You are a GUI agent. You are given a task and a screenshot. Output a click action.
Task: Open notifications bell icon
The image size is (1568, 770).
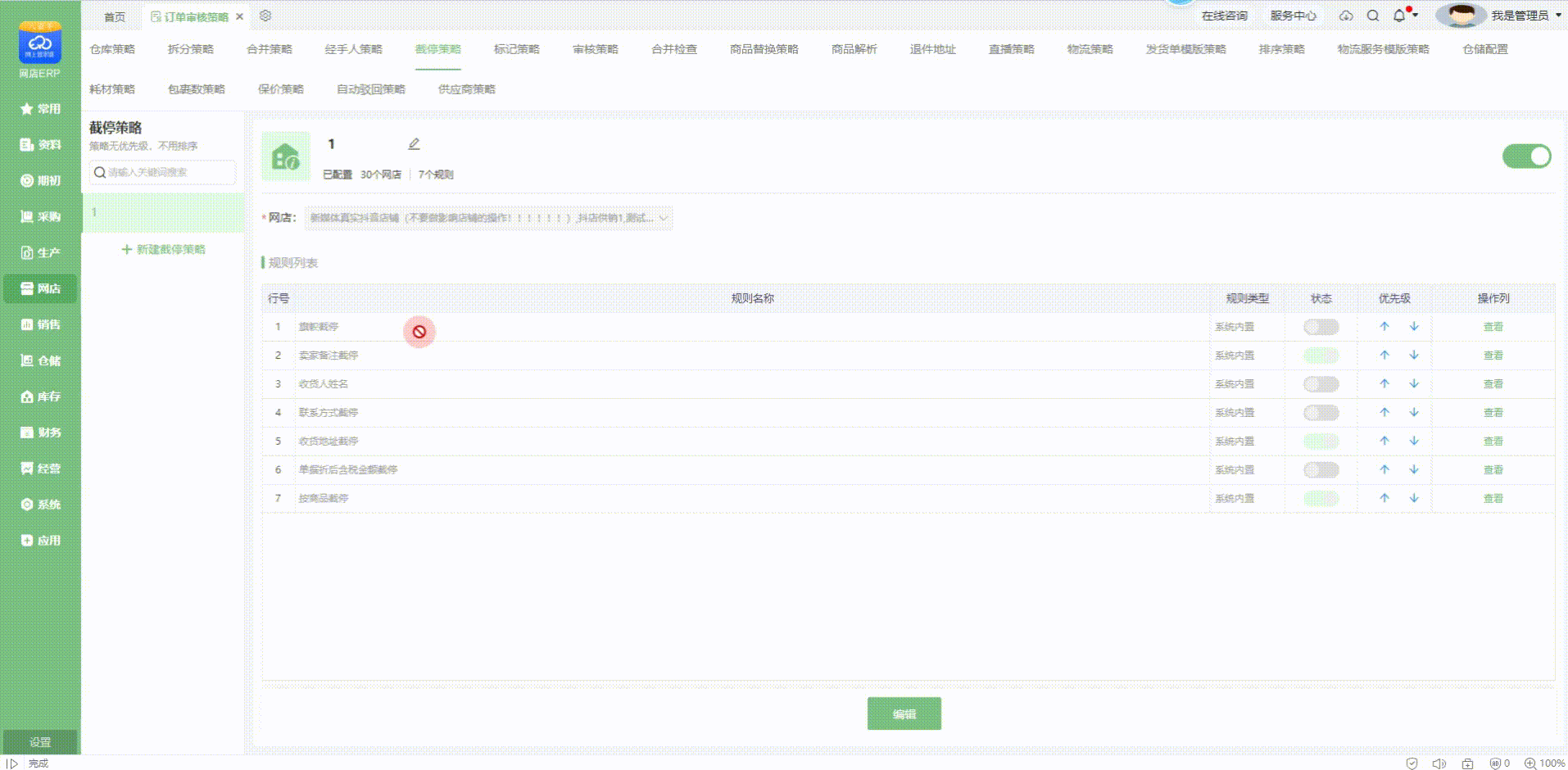(x=1399, y=16)
